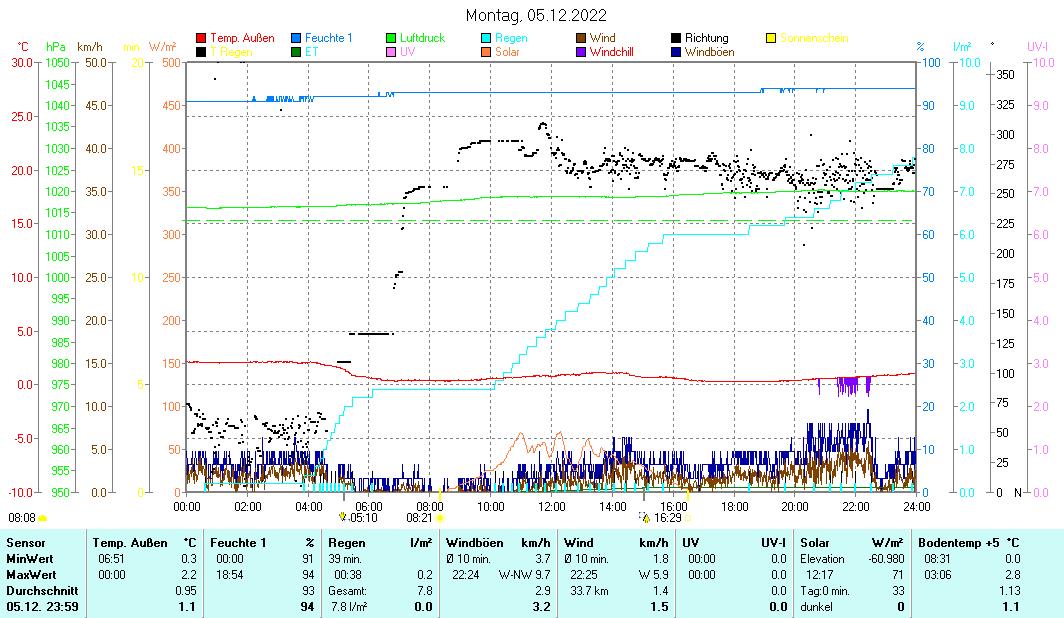Click the 1.13 average ground temperature value

tap(1010, 591)
